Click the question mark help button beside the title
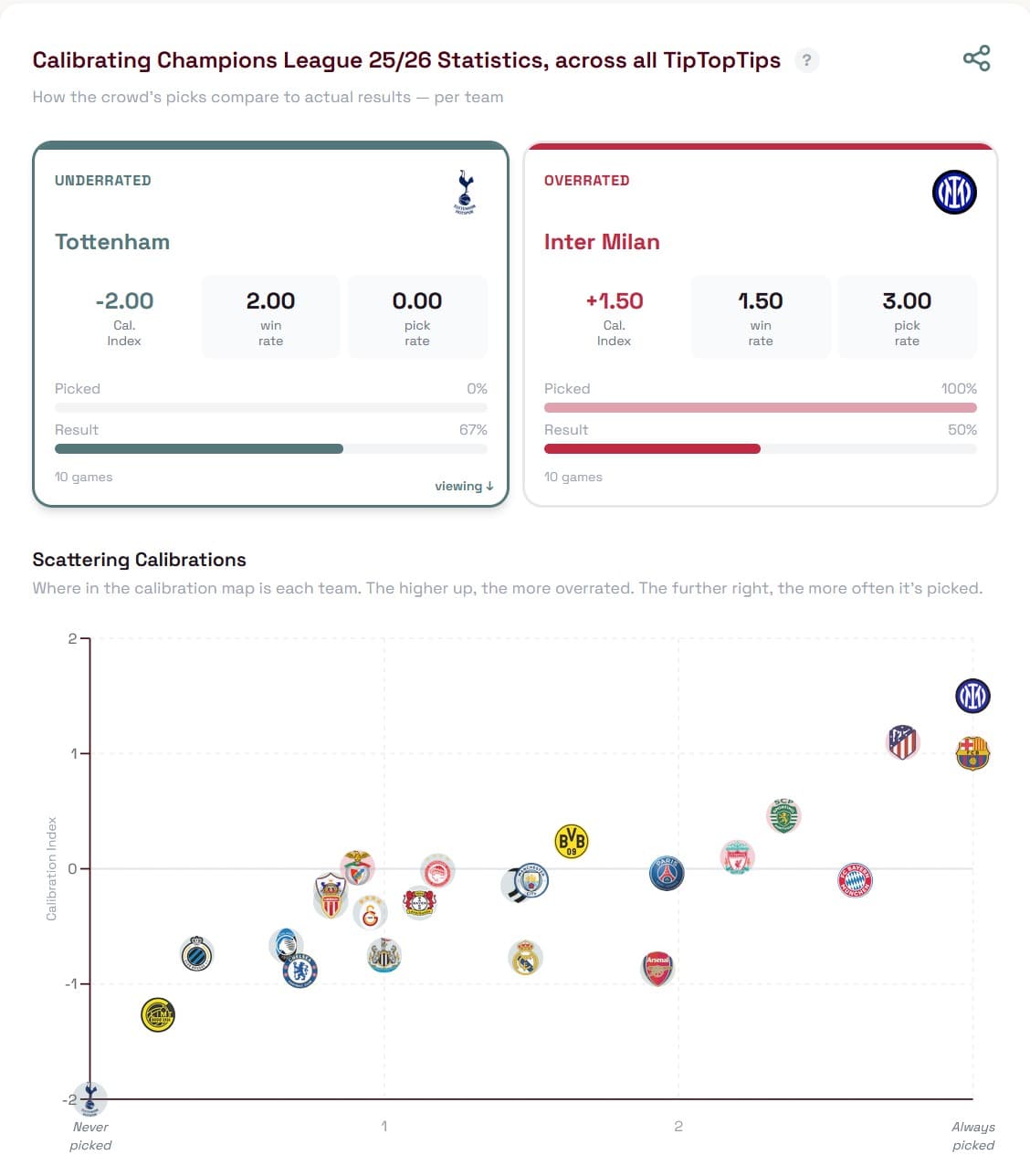 coord(806,60)
